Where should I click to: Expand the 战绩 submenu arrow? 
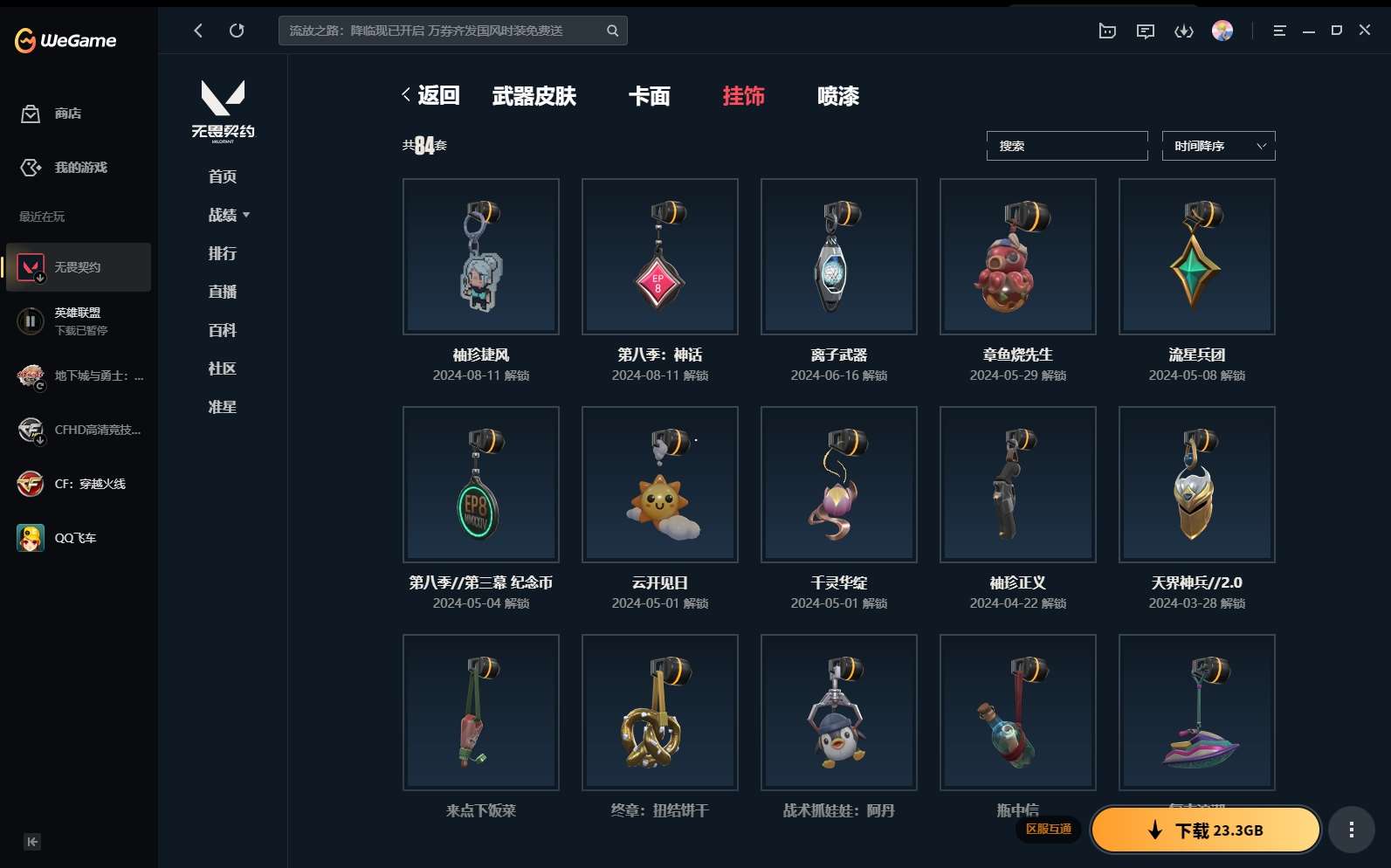pos(246,215)
